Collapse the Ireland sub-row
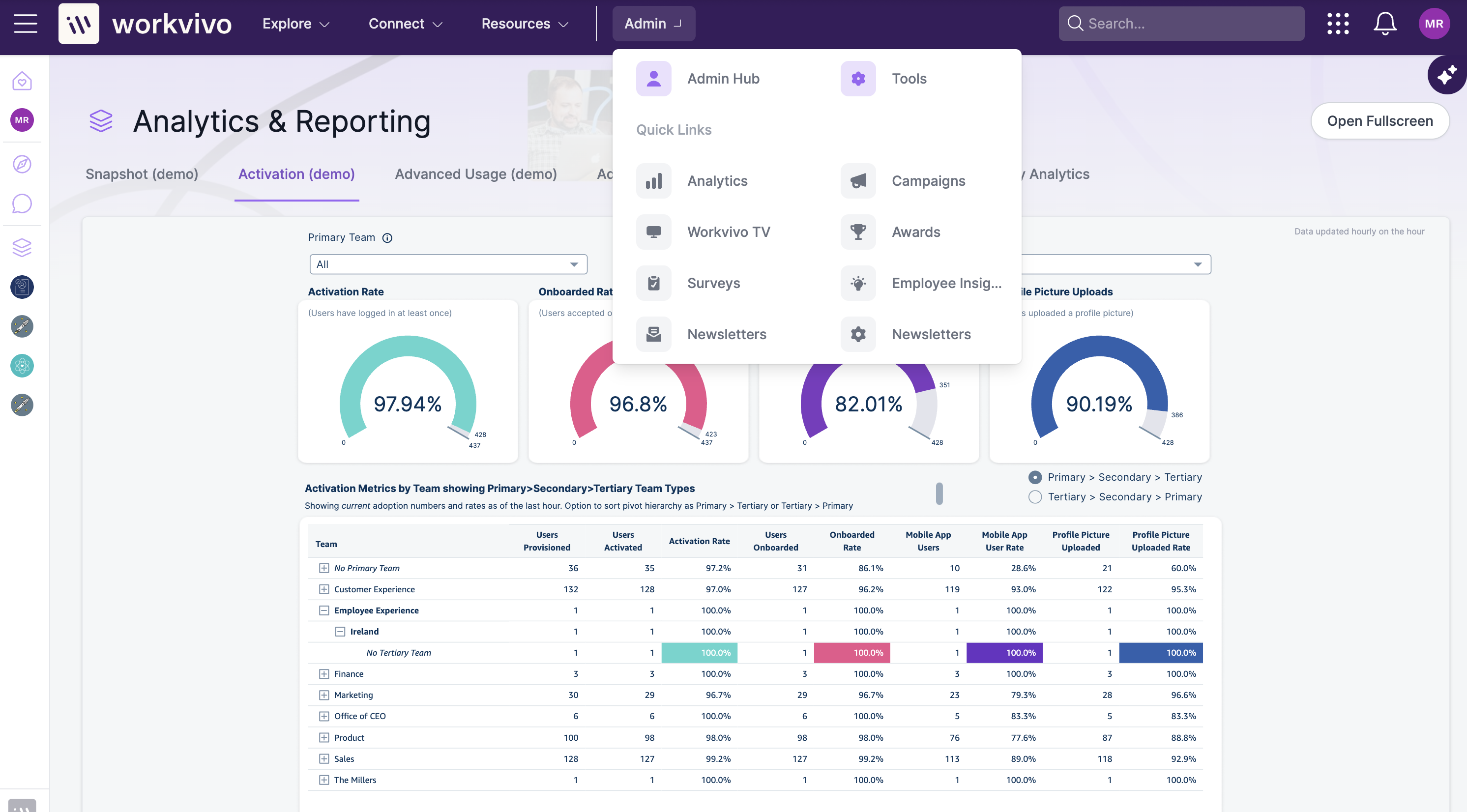Screen dimensions: 1467x812 tap(340, 632)
